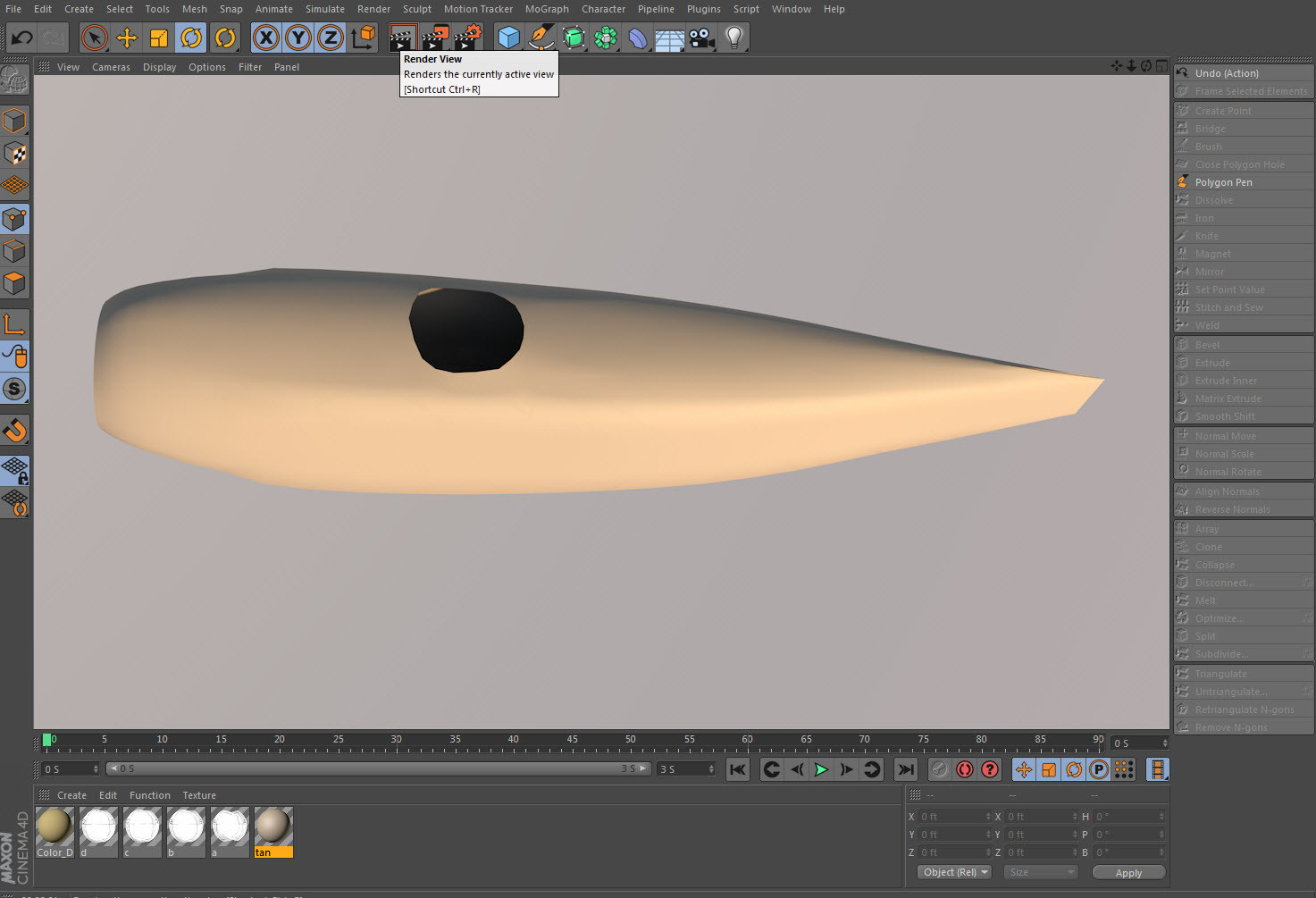The width and height of the screenshot is (1316, 898).
Task: Open viewport Options menu
Action: point(207,67)
